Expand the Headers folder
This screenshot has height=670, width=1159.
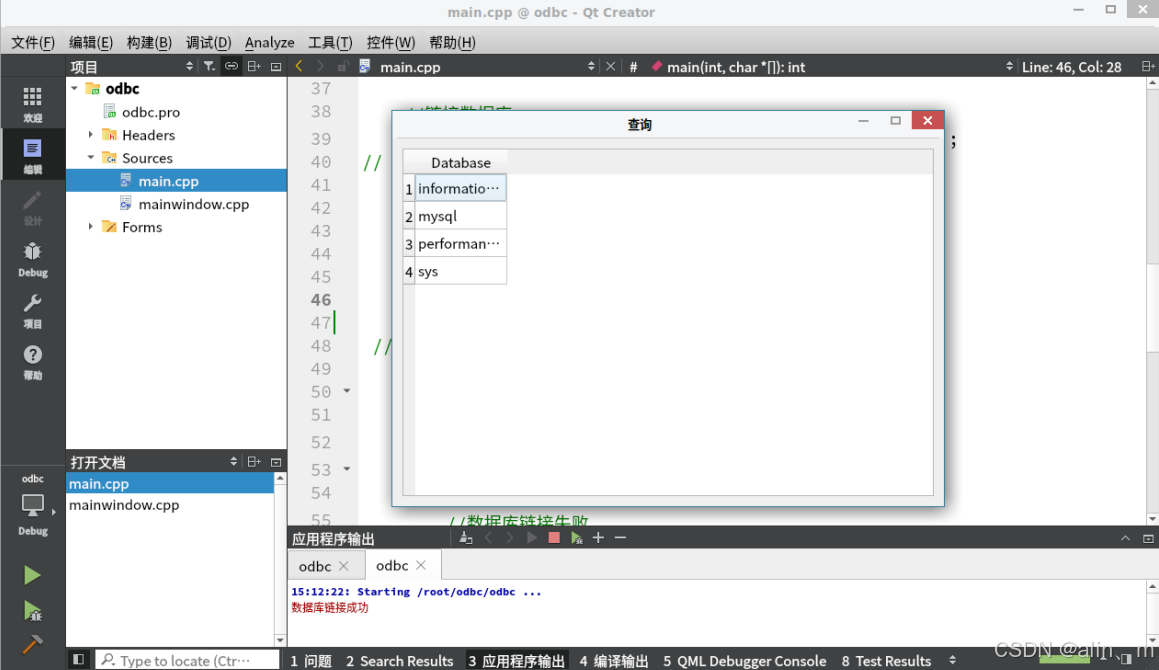pos(91,135)
